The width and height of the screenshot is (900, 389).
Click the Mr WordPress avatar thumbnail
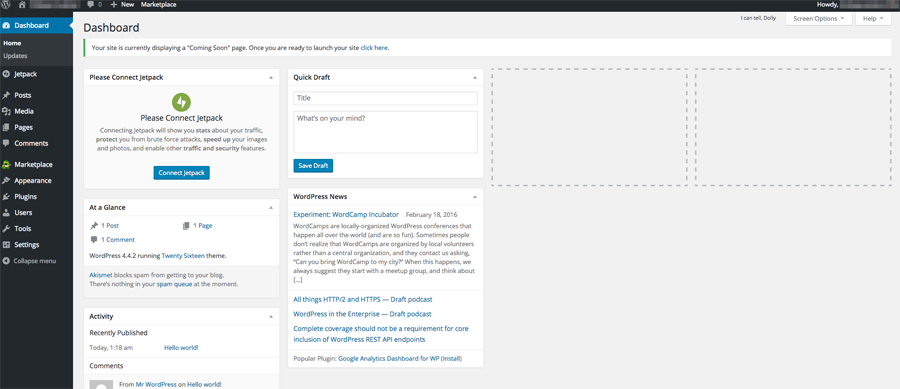[101, 384]
